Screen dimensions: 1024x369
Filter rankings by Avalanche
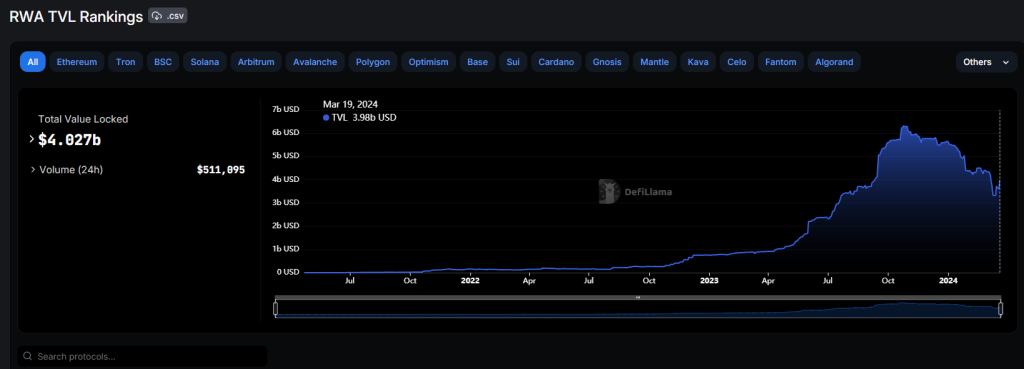click(x=315, y=62)
